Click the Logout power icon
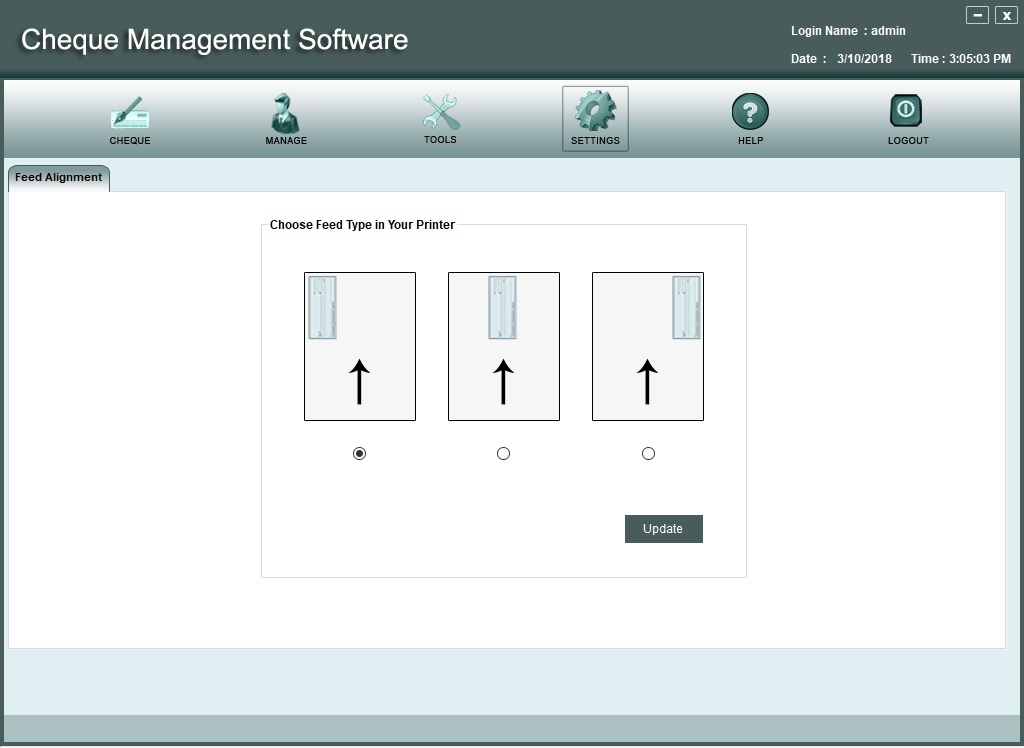The width and height of the screenshot is (1024, 748). point(907,112)
